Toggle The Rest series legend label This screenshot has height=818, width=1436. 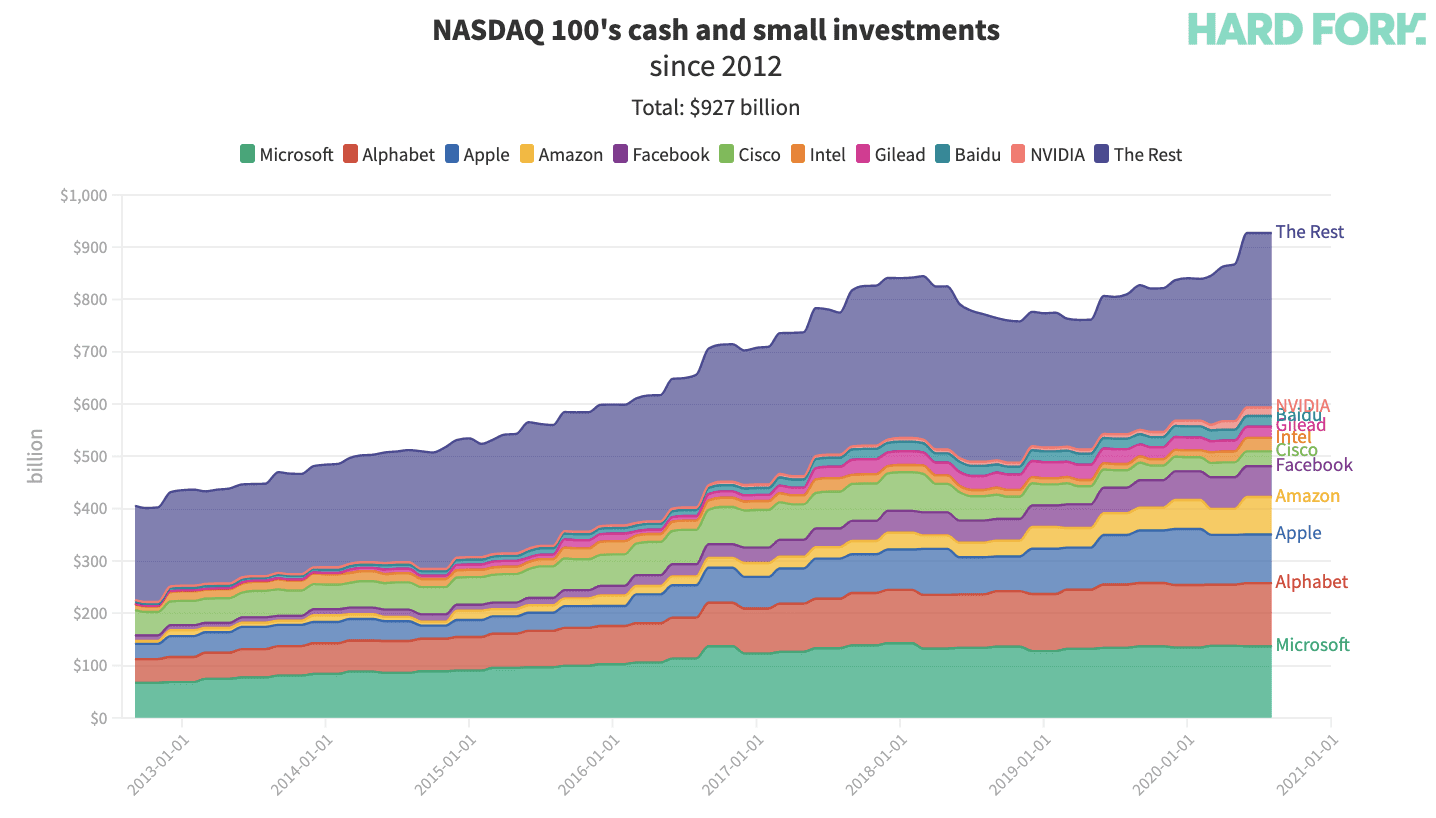tap(1147, 155)
